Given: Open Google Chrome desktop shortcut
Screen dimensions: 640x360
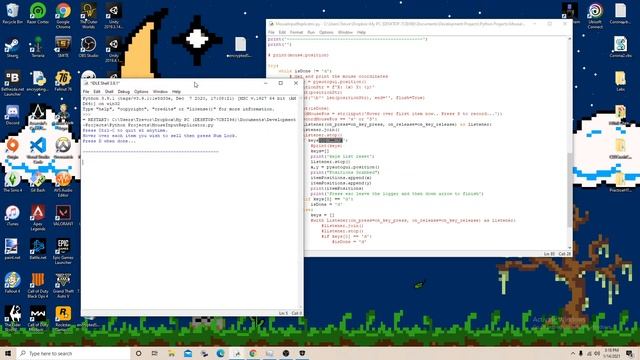Looking at the screenshot, I should point(63,16).
